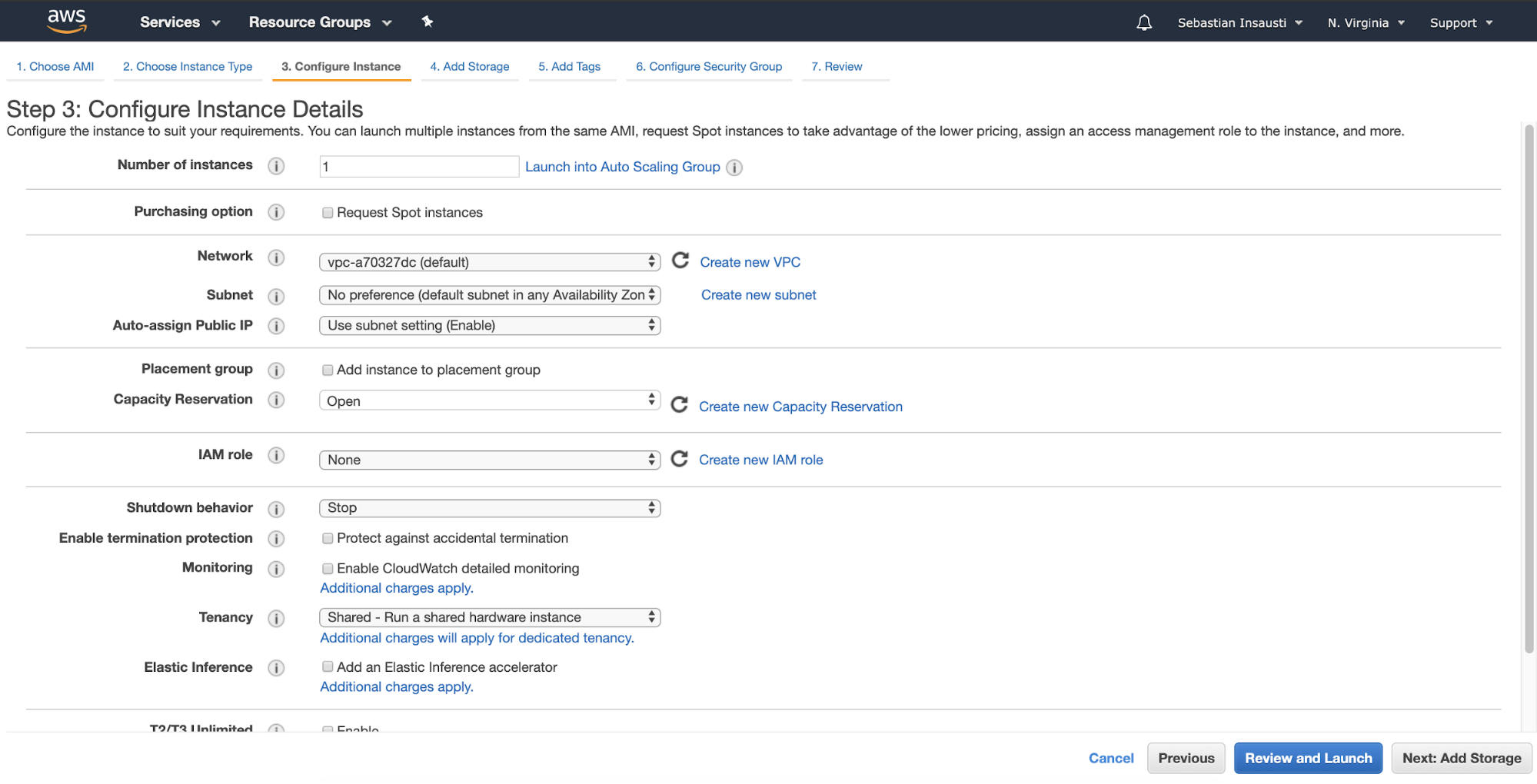Refresh the Capacity Reservation list
This screenshot has width=1537, height=784.
coord(679,404)
